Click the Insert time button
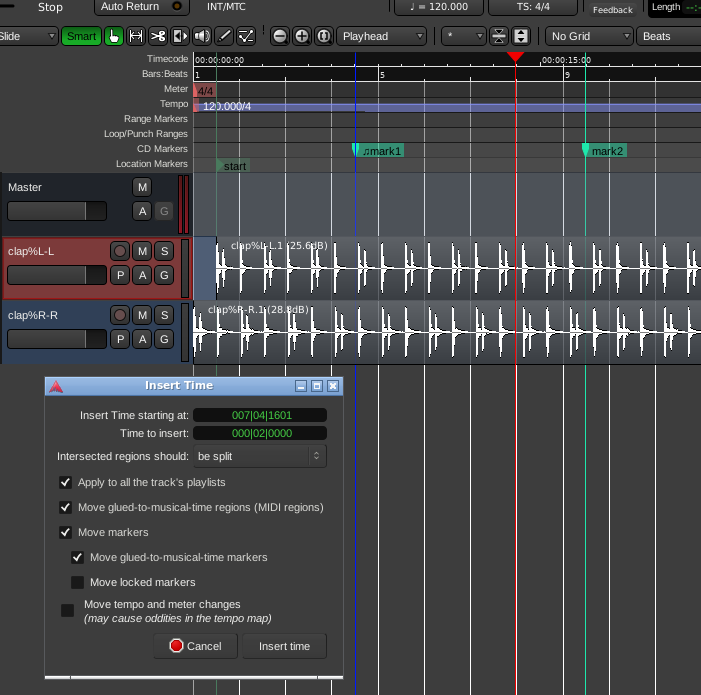The image size is (701, 695). tap(284, 646)
